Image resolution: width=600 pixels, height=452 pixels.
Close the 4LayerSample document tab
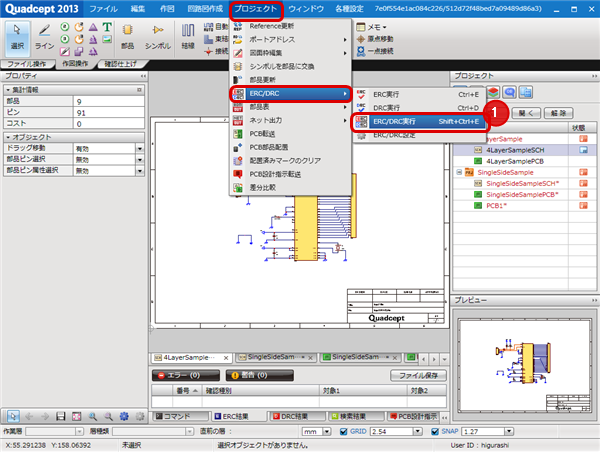pos(226,358)
